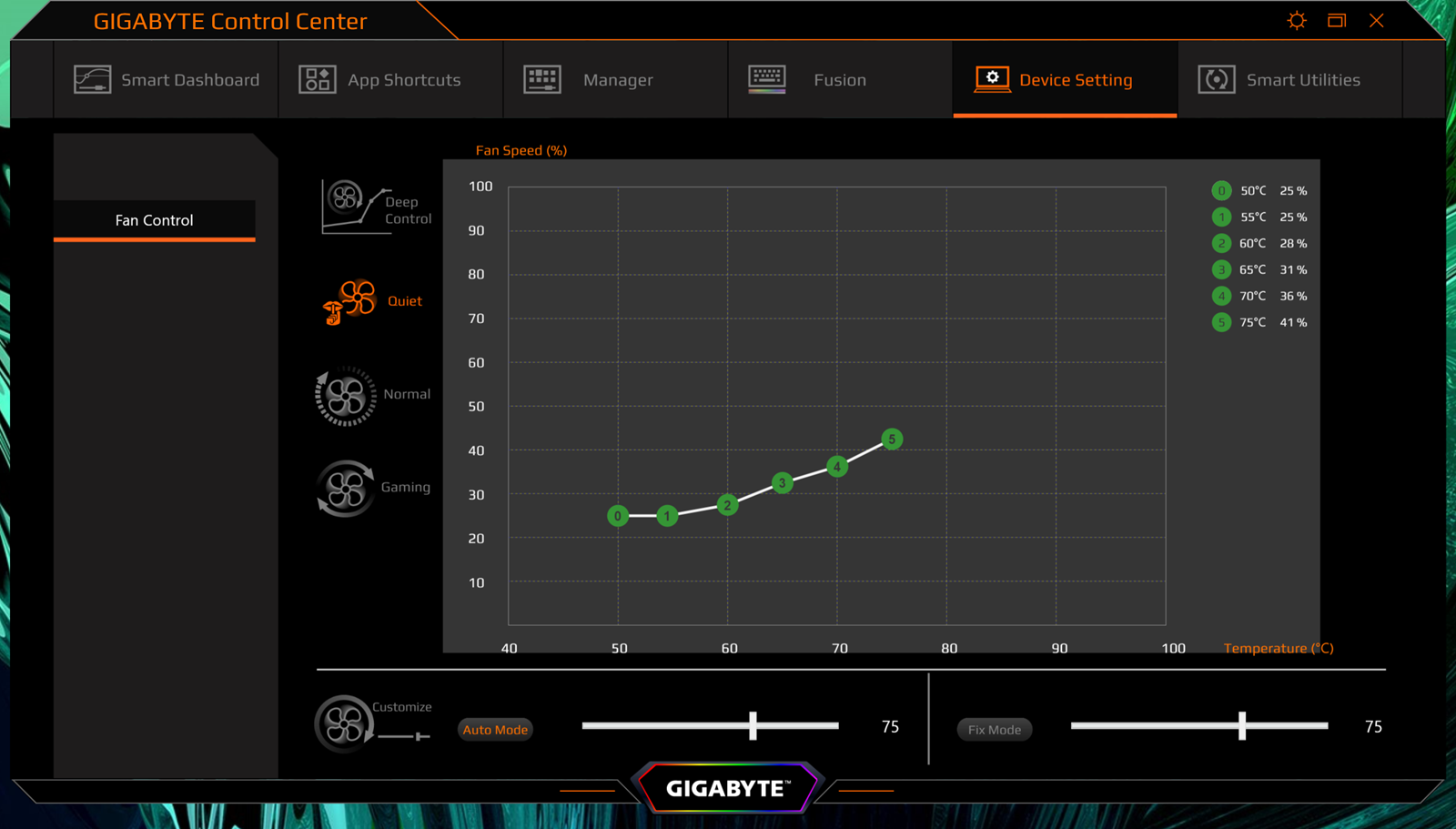
Task: Click the Fix Mode value 75
Action: [1373, 727]
